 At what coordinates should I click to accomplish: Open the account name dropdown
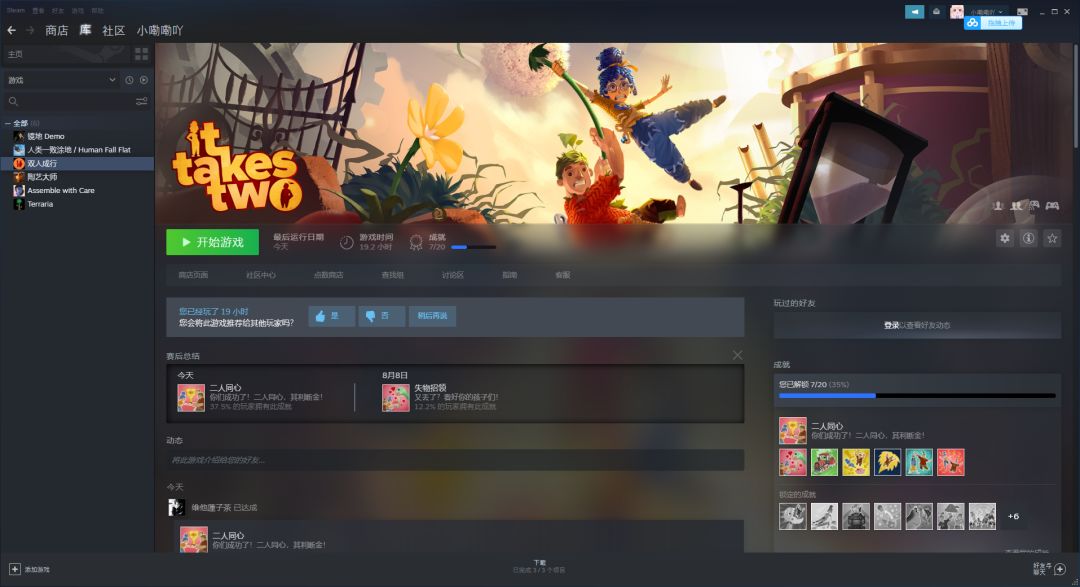pos(986,12)
